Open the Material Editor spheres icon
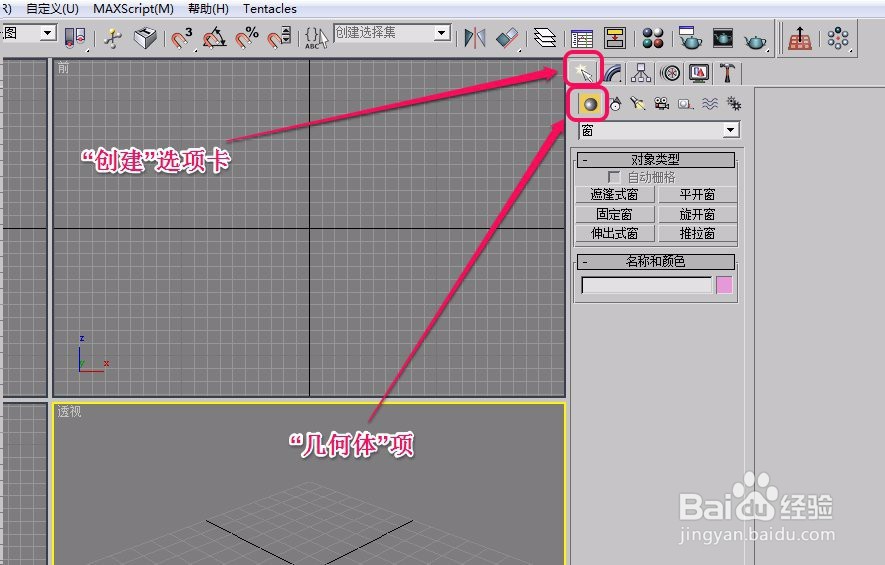This screenshot has width=885, height=565. click(x=653, y=38)
